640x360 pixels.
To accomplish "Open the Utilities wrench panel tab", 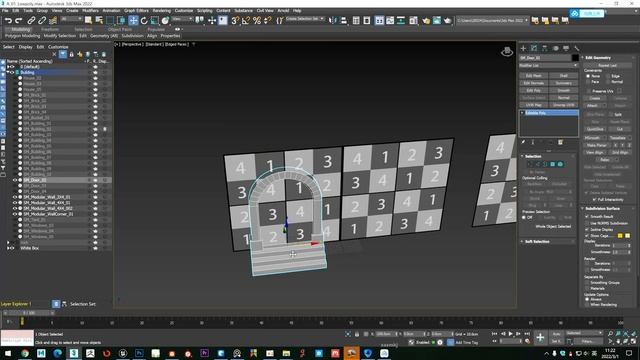I will click(577, 48).
